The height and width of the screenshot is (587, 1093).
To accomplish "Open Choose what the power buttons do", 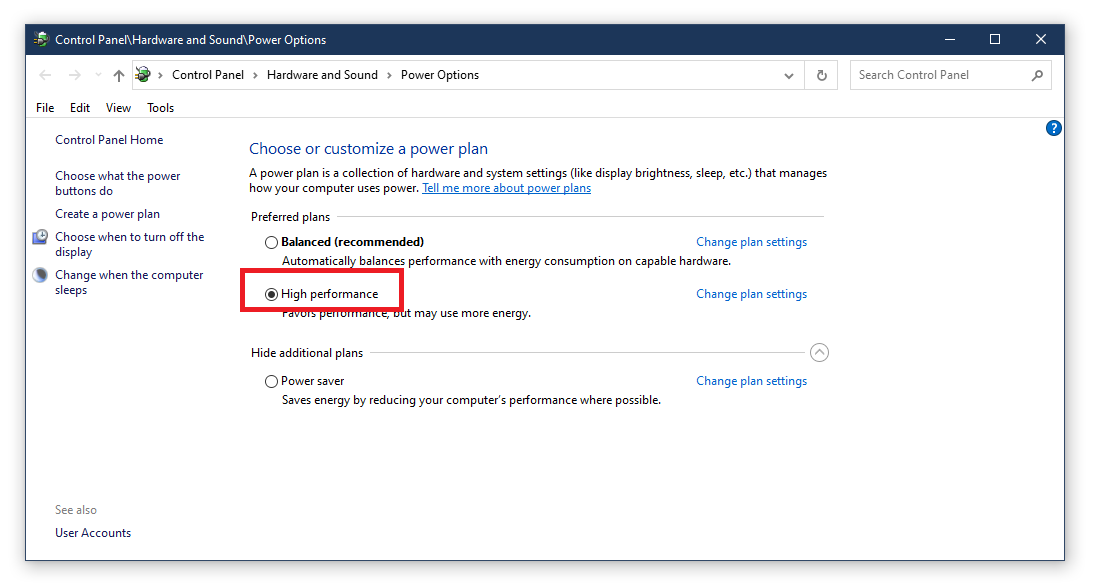I will [x=118, y=183].
